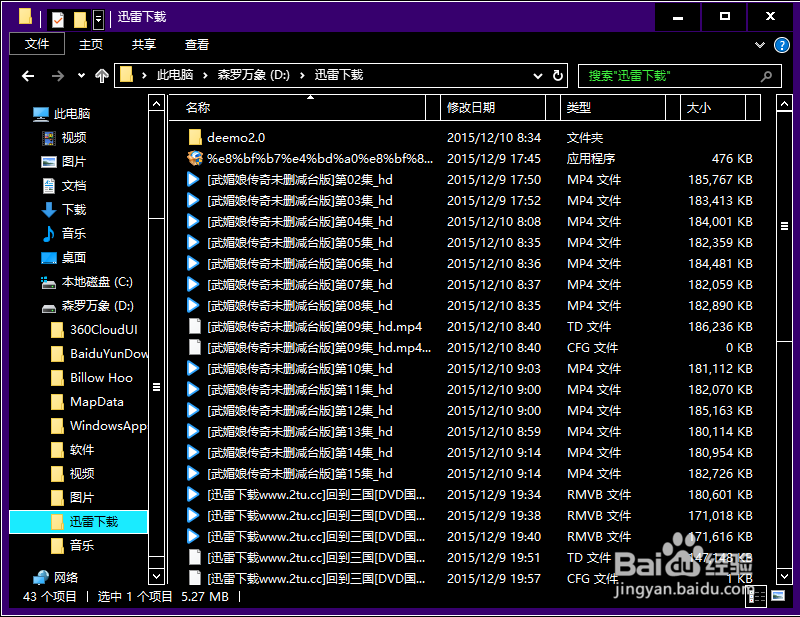The image size is (800, 617).
Task: Select 网络 in the navigation pane
Action: (55, 577)
